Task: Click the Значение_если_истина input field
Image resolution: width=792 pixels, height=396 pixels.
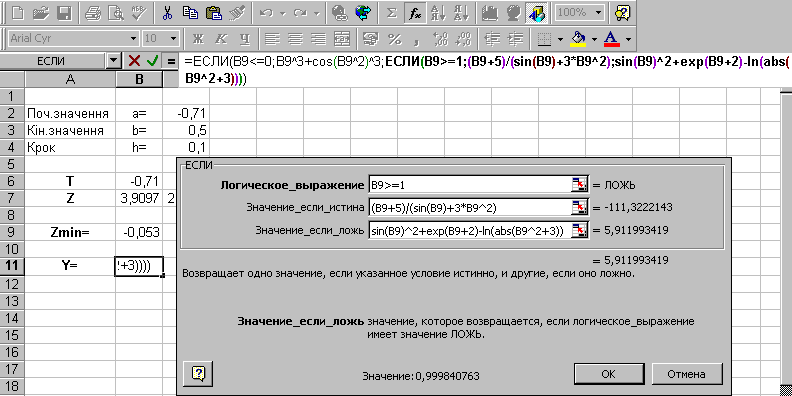Action: (x=469, y=208)
